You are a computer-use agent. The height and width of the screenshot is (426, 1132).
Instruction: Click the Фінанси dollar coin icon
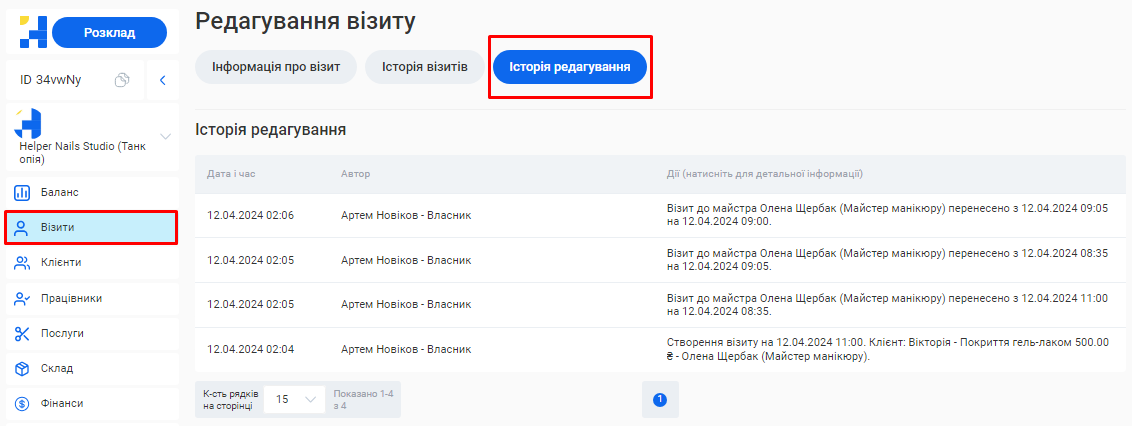[22, 404]
